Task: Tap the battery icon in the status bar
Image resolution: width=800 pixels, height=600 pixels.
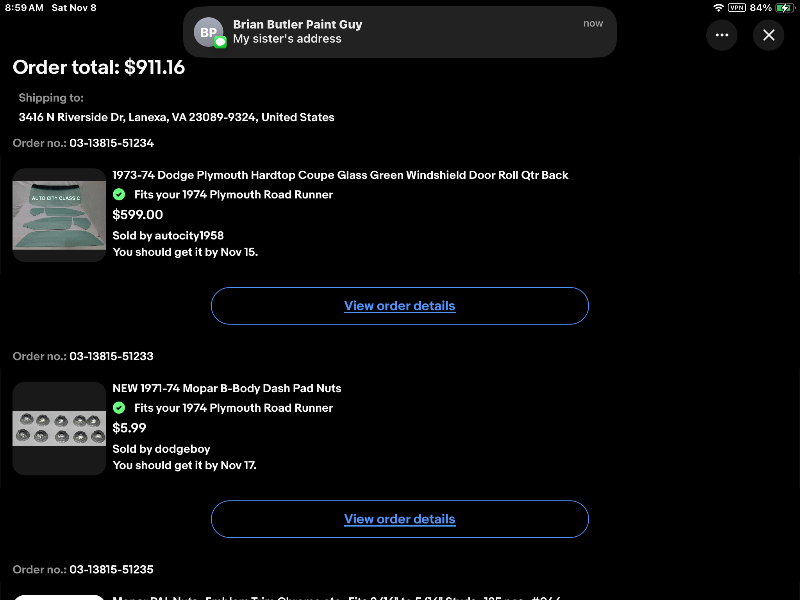Action: [x=784, y=7]
